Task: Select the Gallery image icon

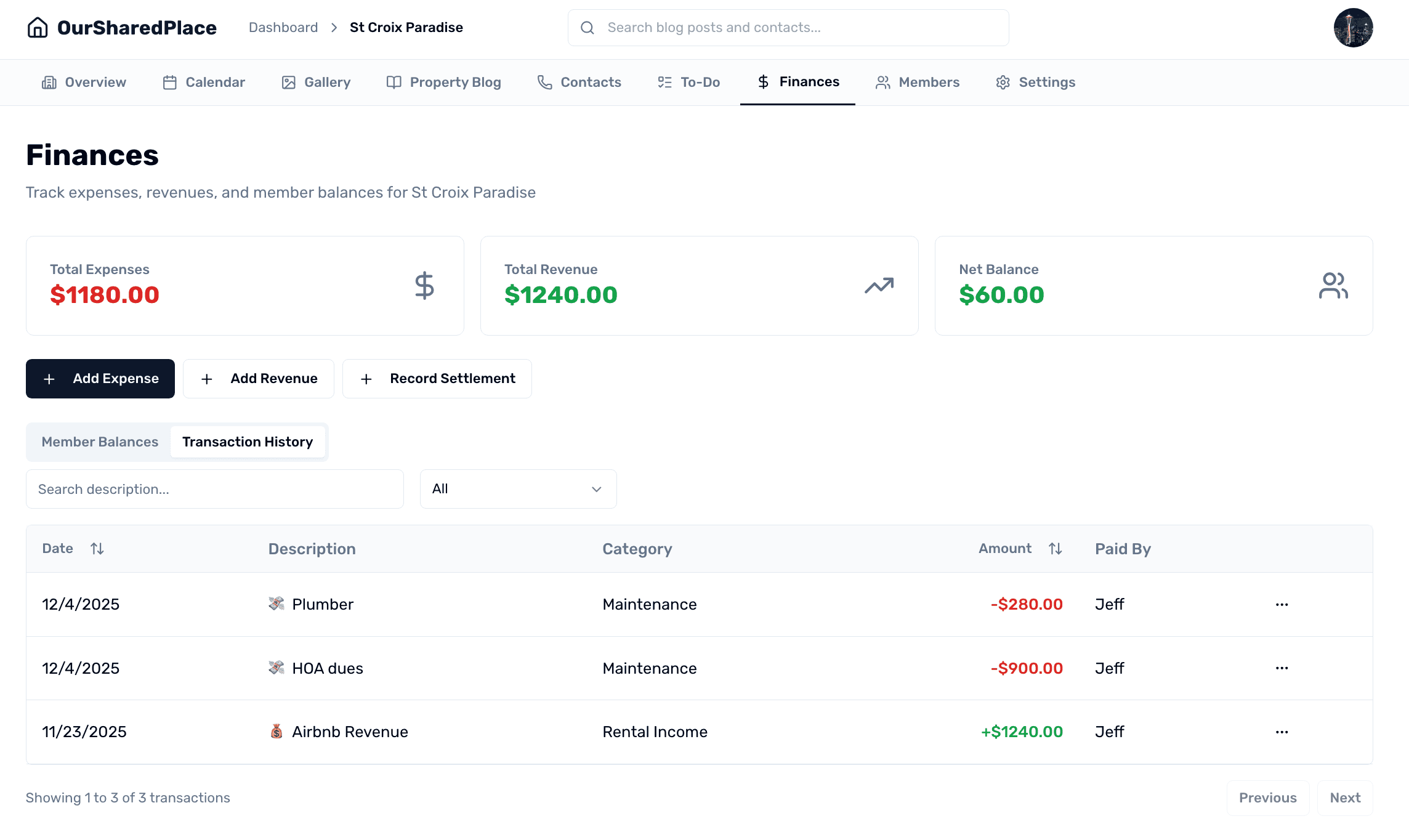Action: coord(288,82)
